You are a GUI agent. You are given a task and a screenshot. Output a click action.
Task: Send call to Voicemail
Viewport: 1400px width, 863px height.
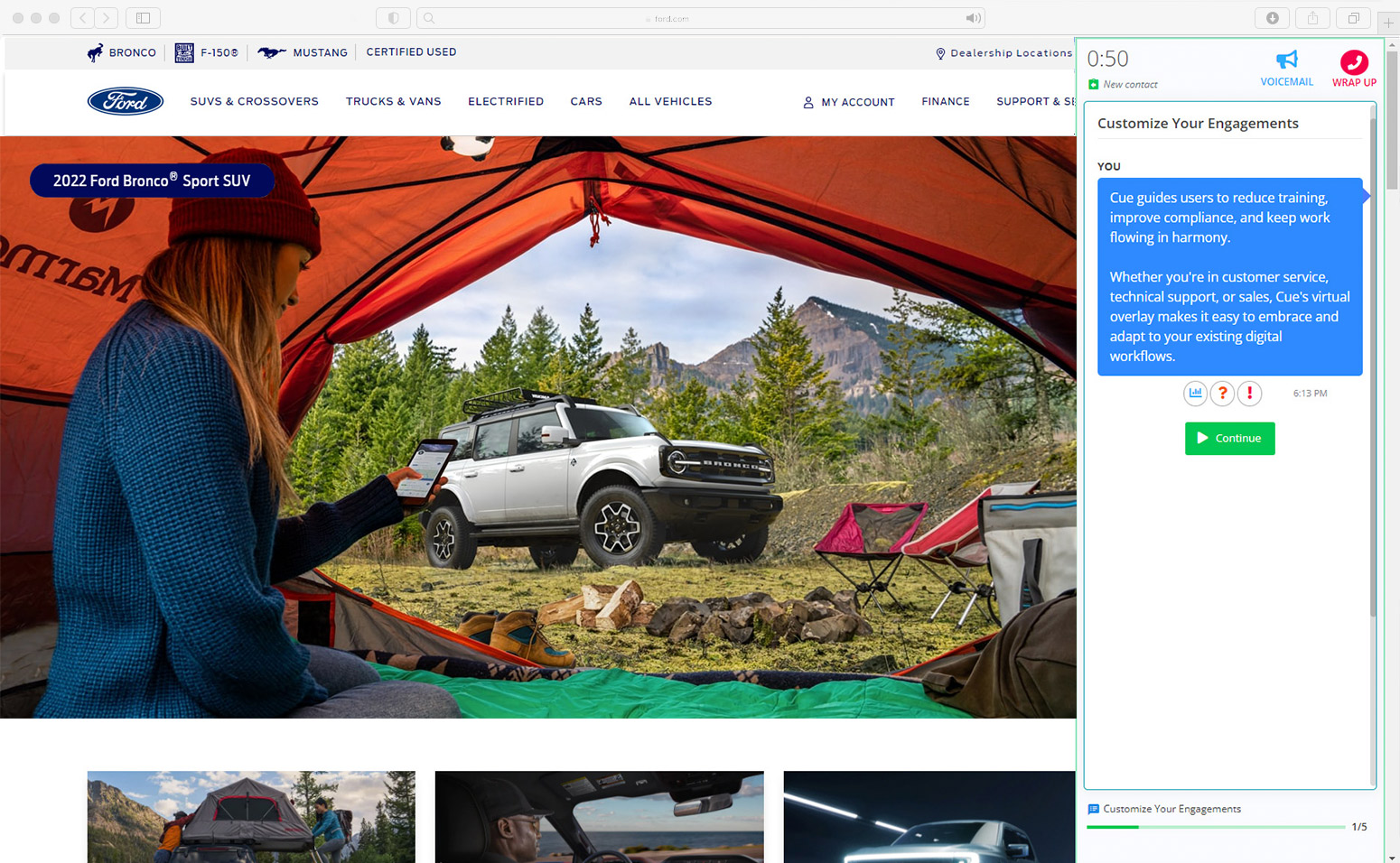click(1286, 69)
